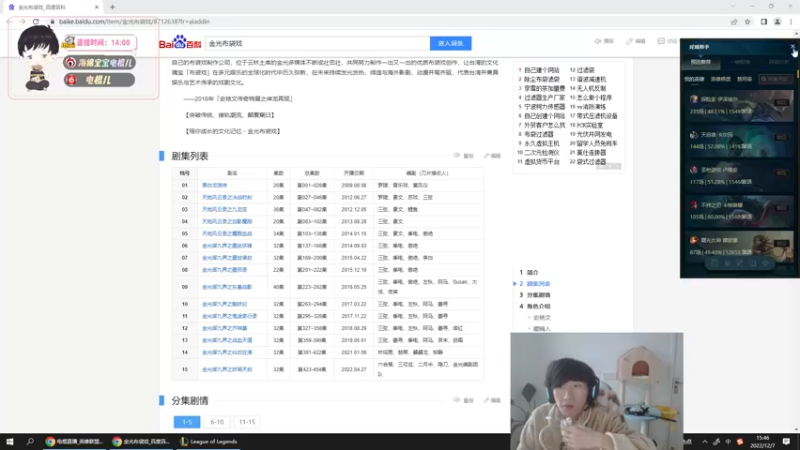
Task: Click search box in League helper overlay
Action: (776, 79)
